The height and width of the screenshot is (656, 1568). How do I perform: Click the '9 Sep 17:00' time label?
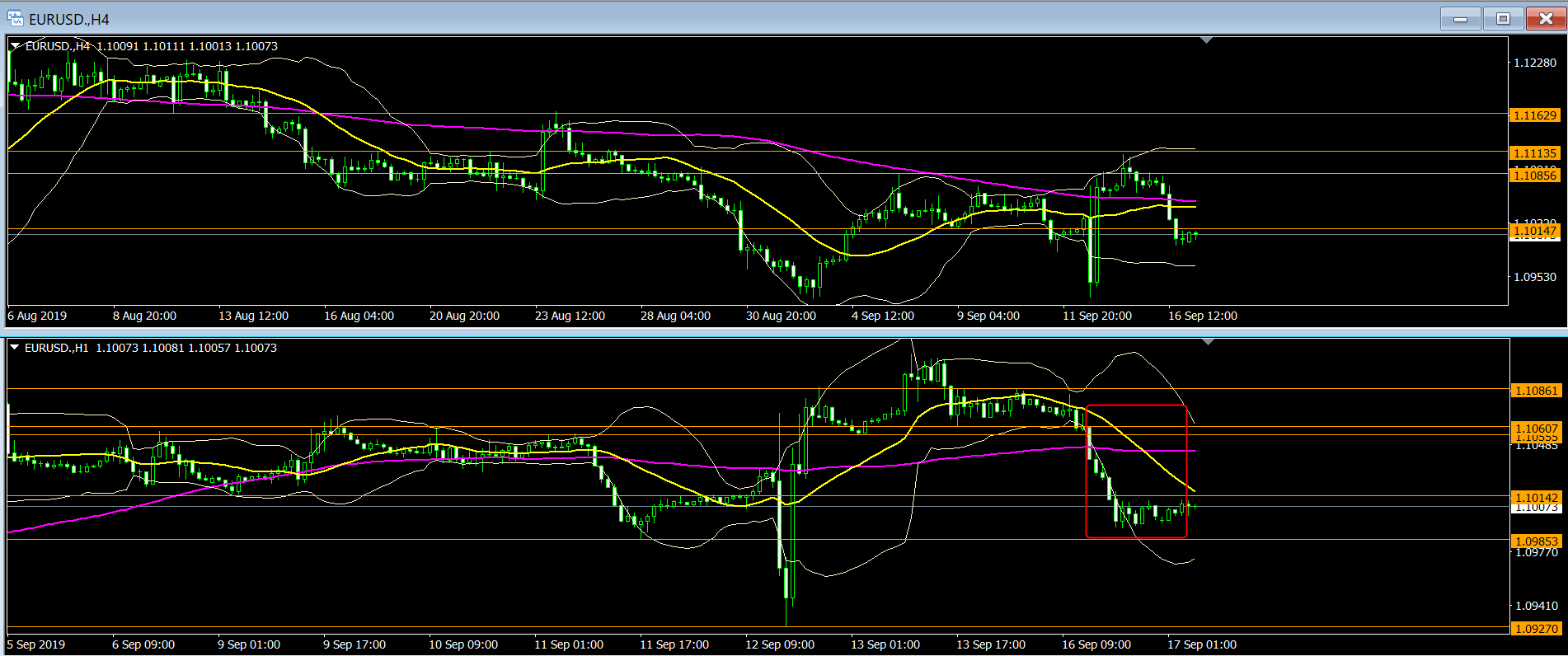coord(354,644)
